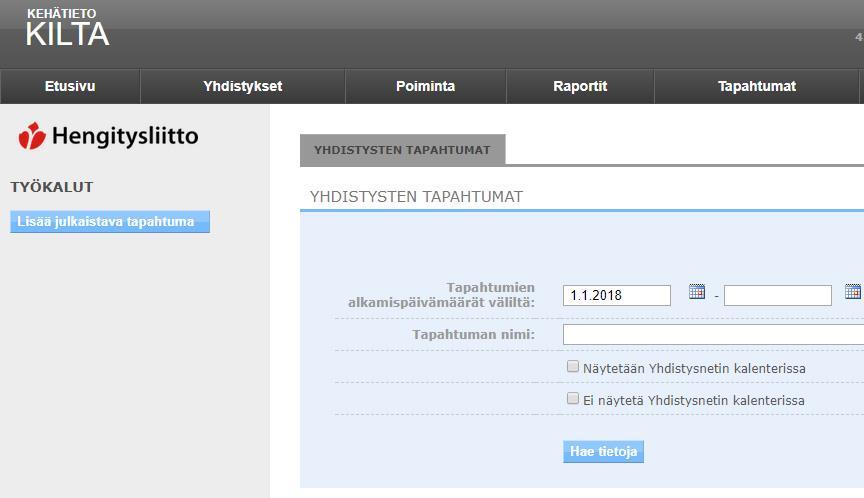Focus the Tapahtuman nimi text field
The width and height of the screenshot is (864, 498).
(x=714, y=334)
